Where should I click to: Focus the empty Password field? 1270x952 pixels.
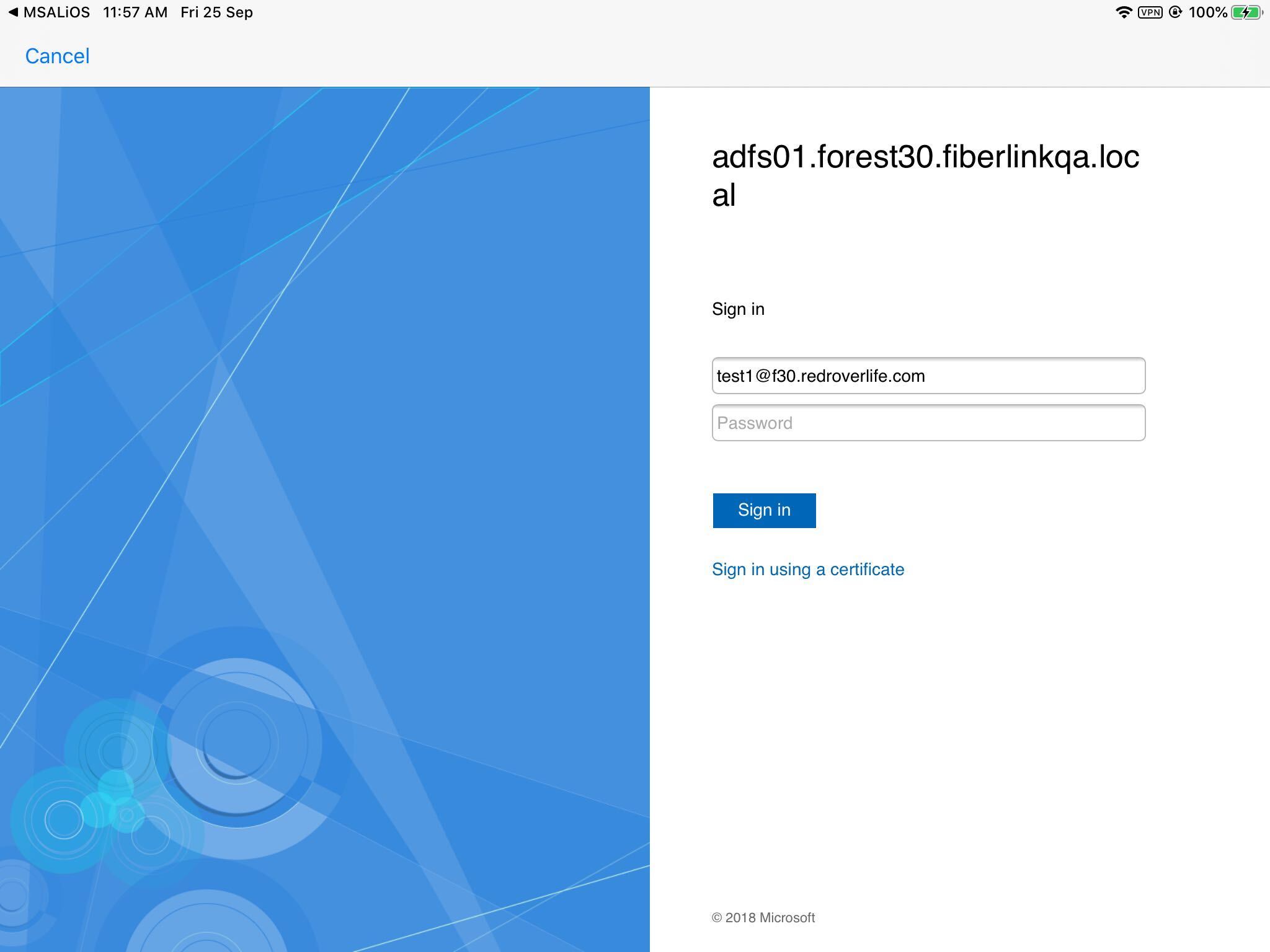(928, 423)
